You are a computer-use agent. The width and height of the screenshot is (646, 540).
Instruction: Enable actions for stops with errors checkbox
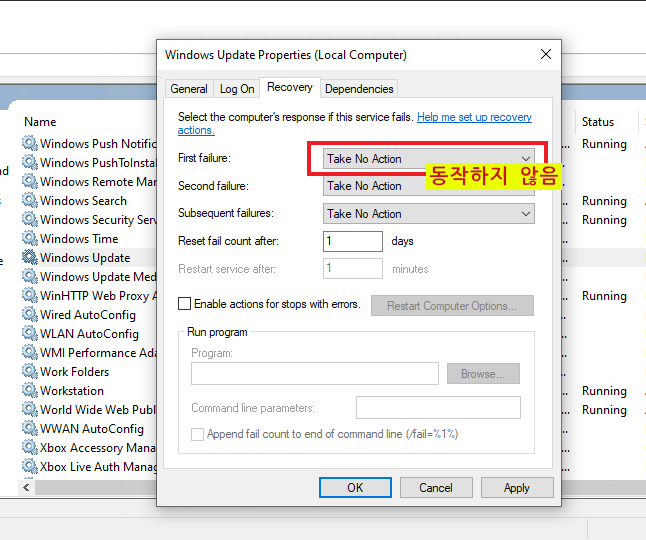tap(184, 304)
